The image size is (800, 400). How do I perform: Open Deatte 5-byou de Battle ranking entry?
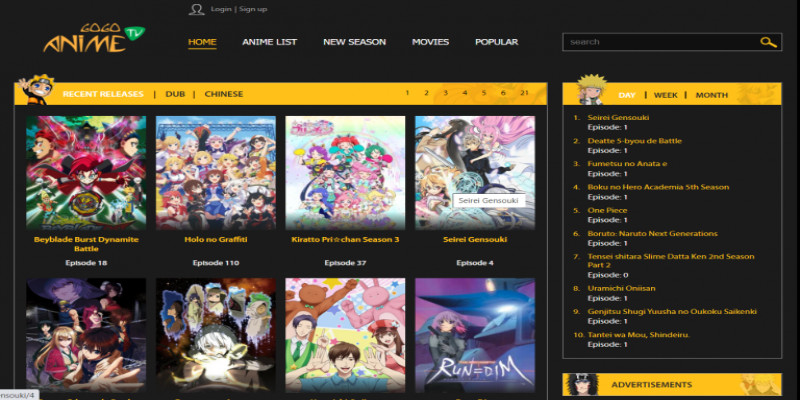point(634,141)
